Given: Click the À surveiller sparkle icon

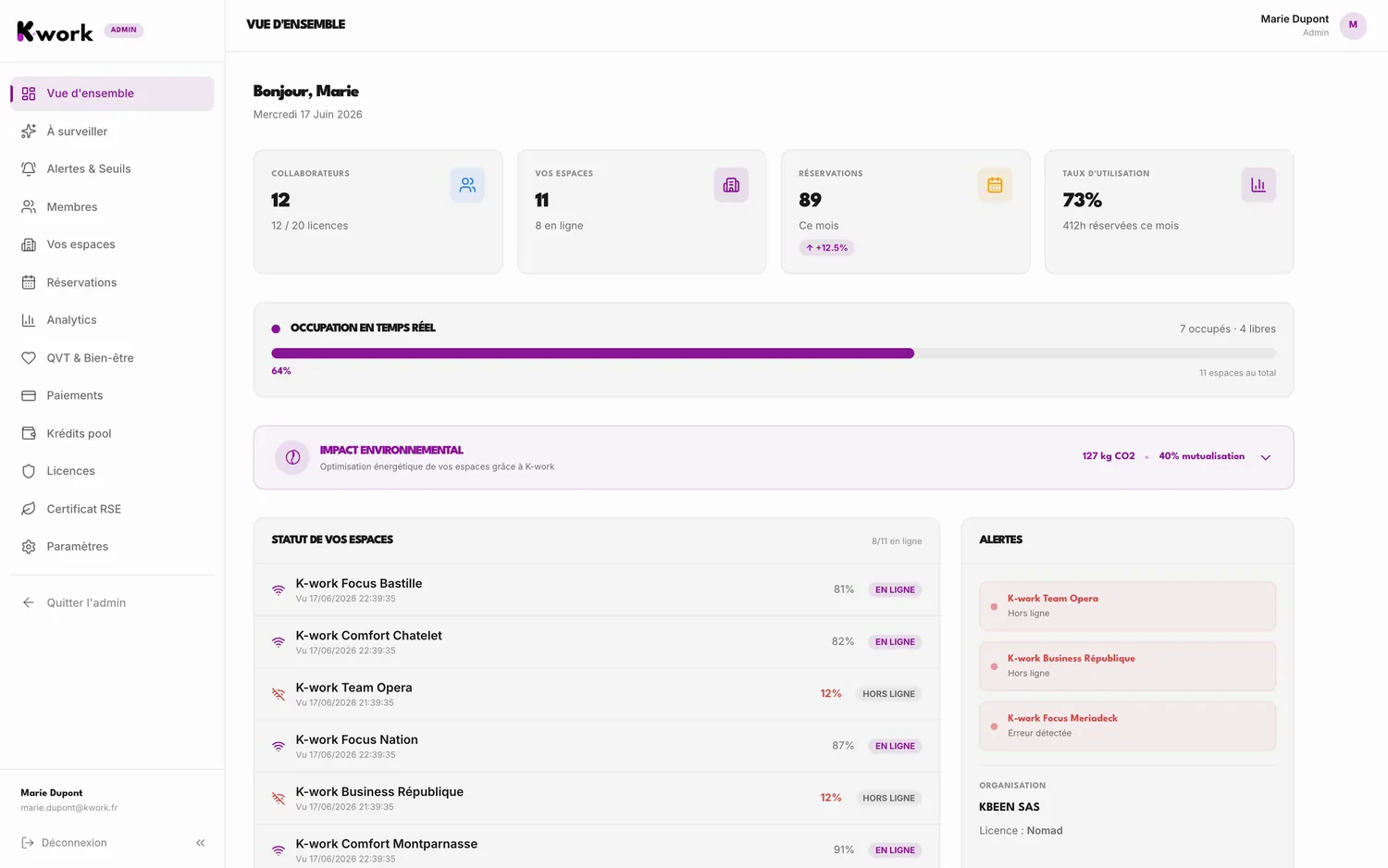Looking at the screenshot, I should click(x=29, y=131).
